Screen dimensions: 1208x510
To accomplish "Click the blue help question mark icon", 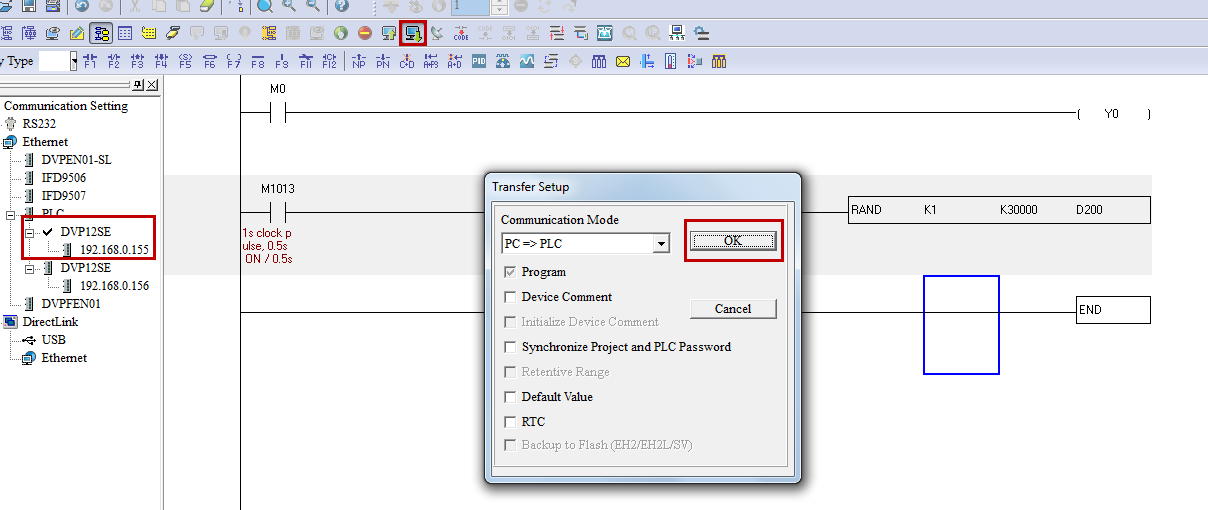I will [341, 6].
